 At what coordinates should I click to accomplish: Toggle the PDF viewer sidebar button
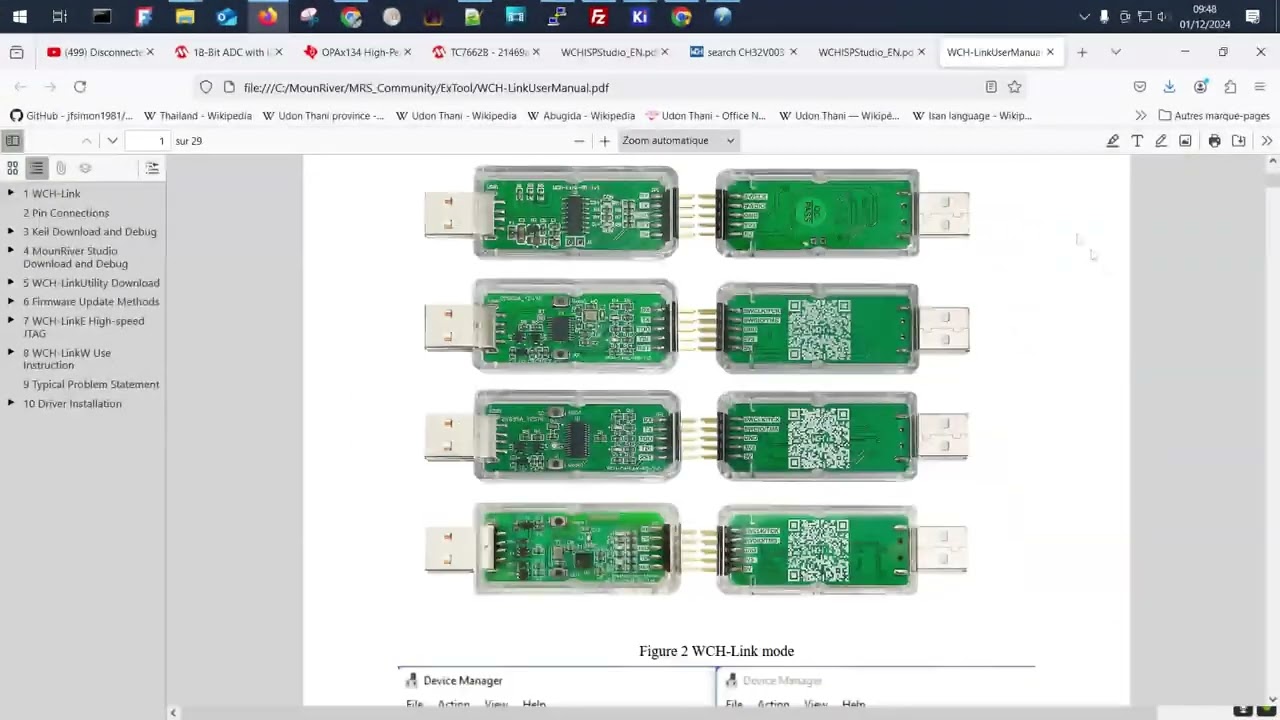tap(13, 141)
